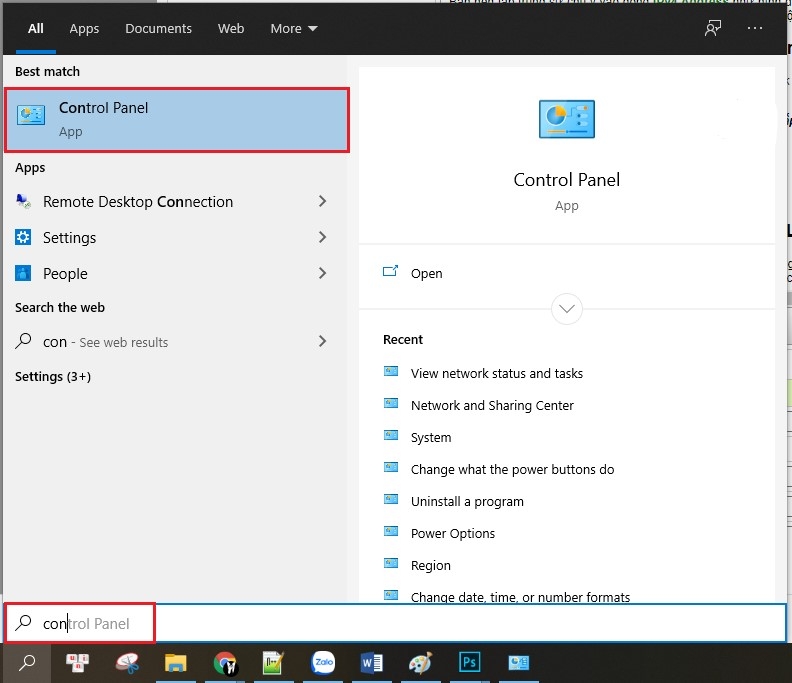Open Network and Sharing Center recent item
792x683 pixels.
pos(492,405)
